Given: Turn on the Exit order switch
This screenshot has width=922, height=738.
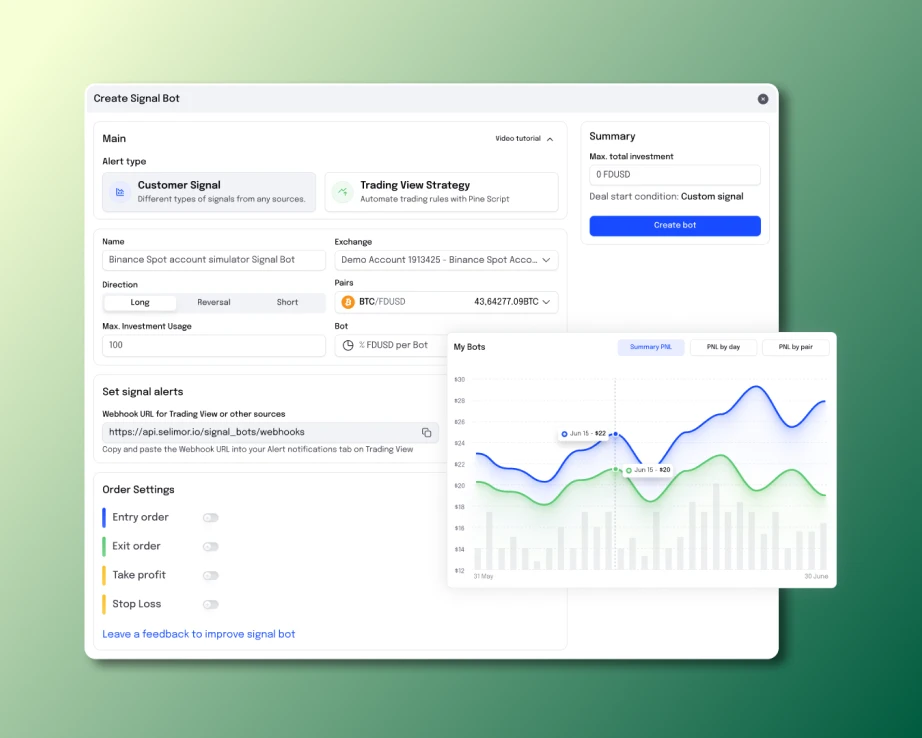Looking at the screenshot, I should [210, 547].
